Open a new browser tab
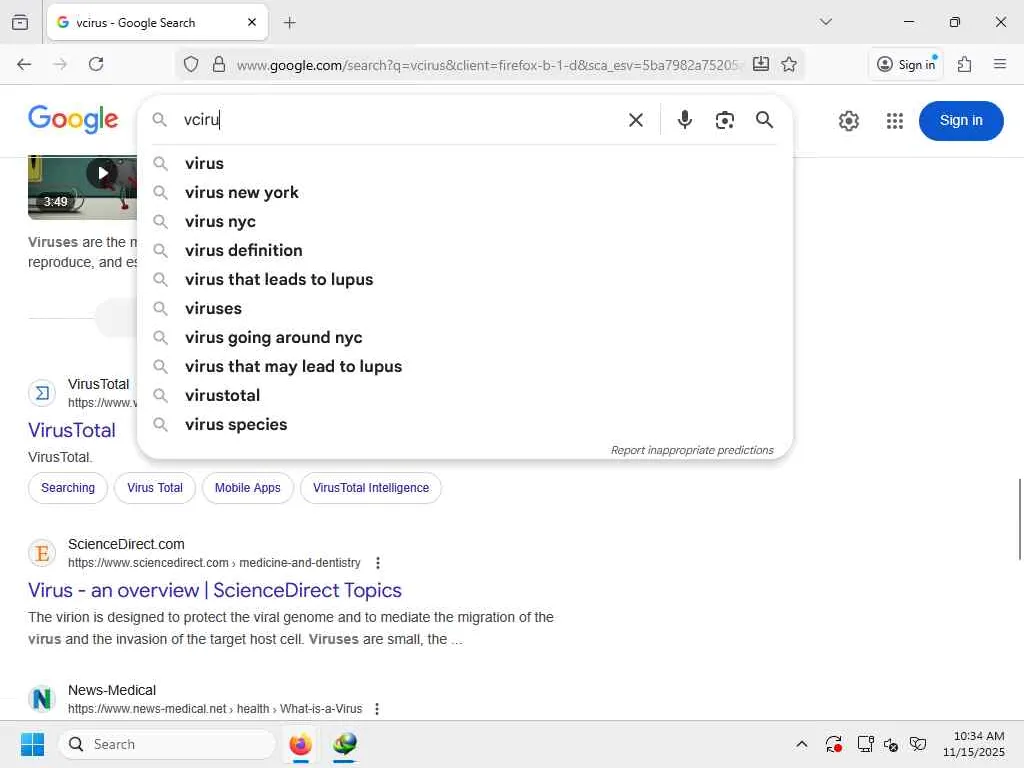Screen dimensions: 1024x768 tap(290, 23)
